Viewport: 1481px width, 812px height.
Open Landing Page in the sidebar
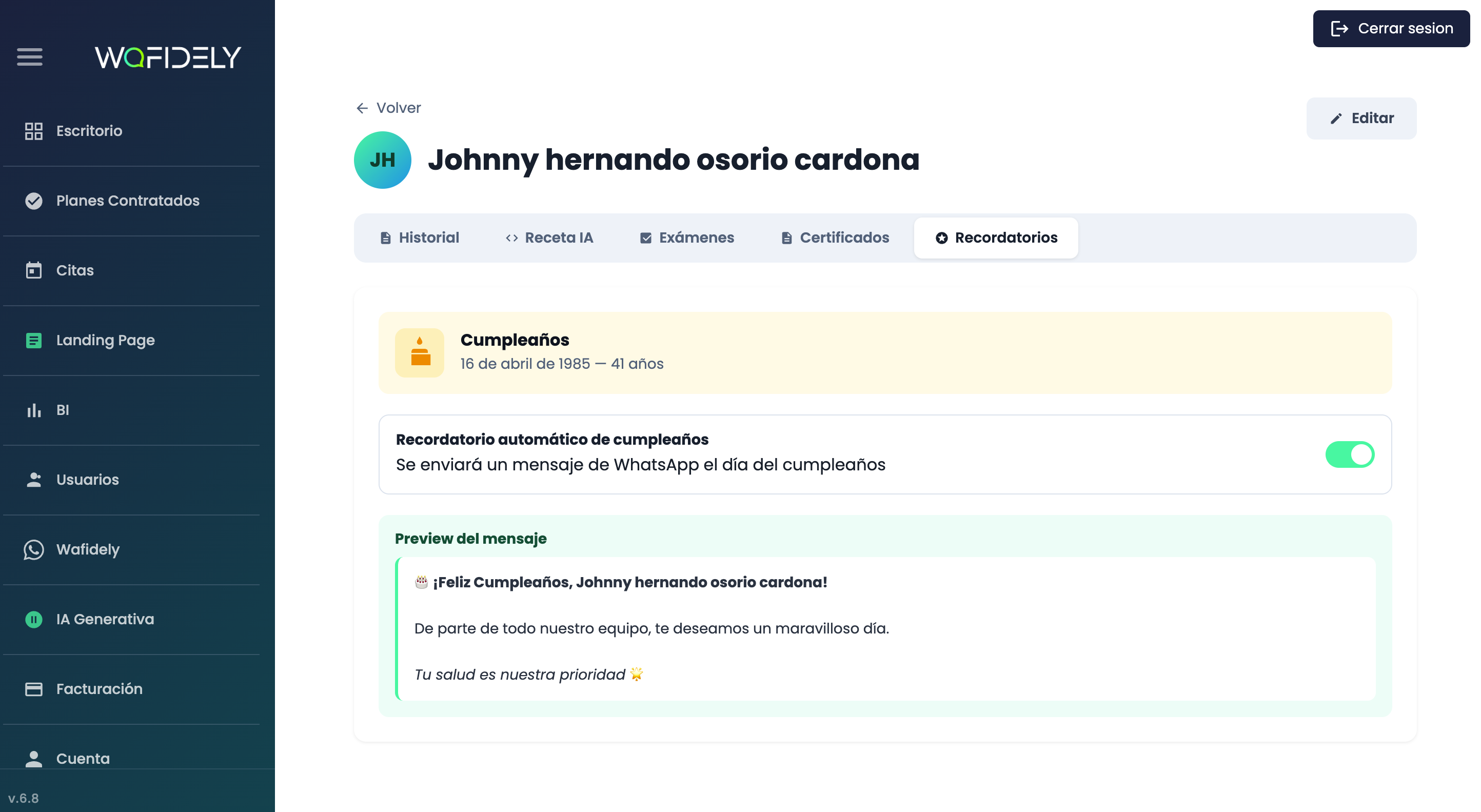click(131, 341)
